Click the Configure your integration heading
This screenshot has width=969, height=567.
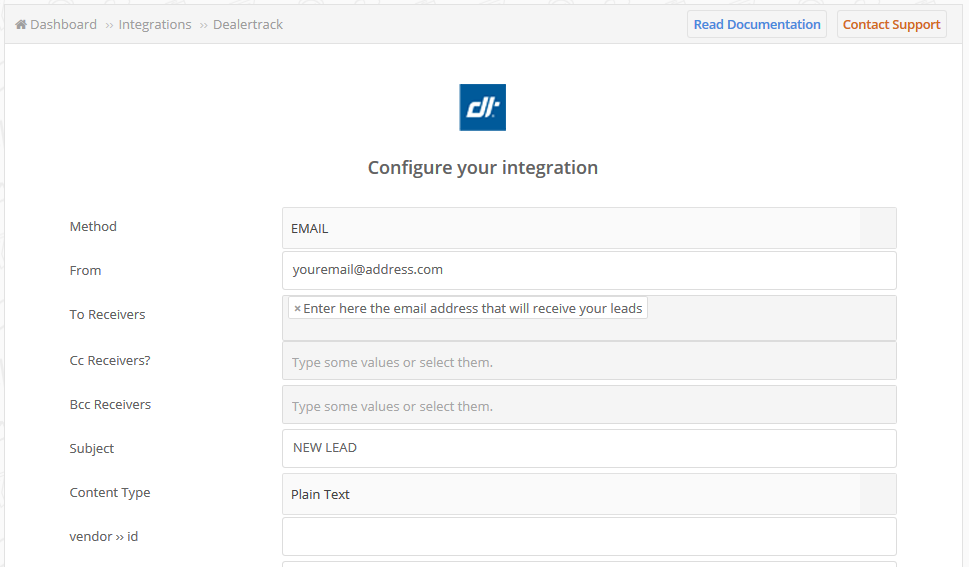click(483, 168)
